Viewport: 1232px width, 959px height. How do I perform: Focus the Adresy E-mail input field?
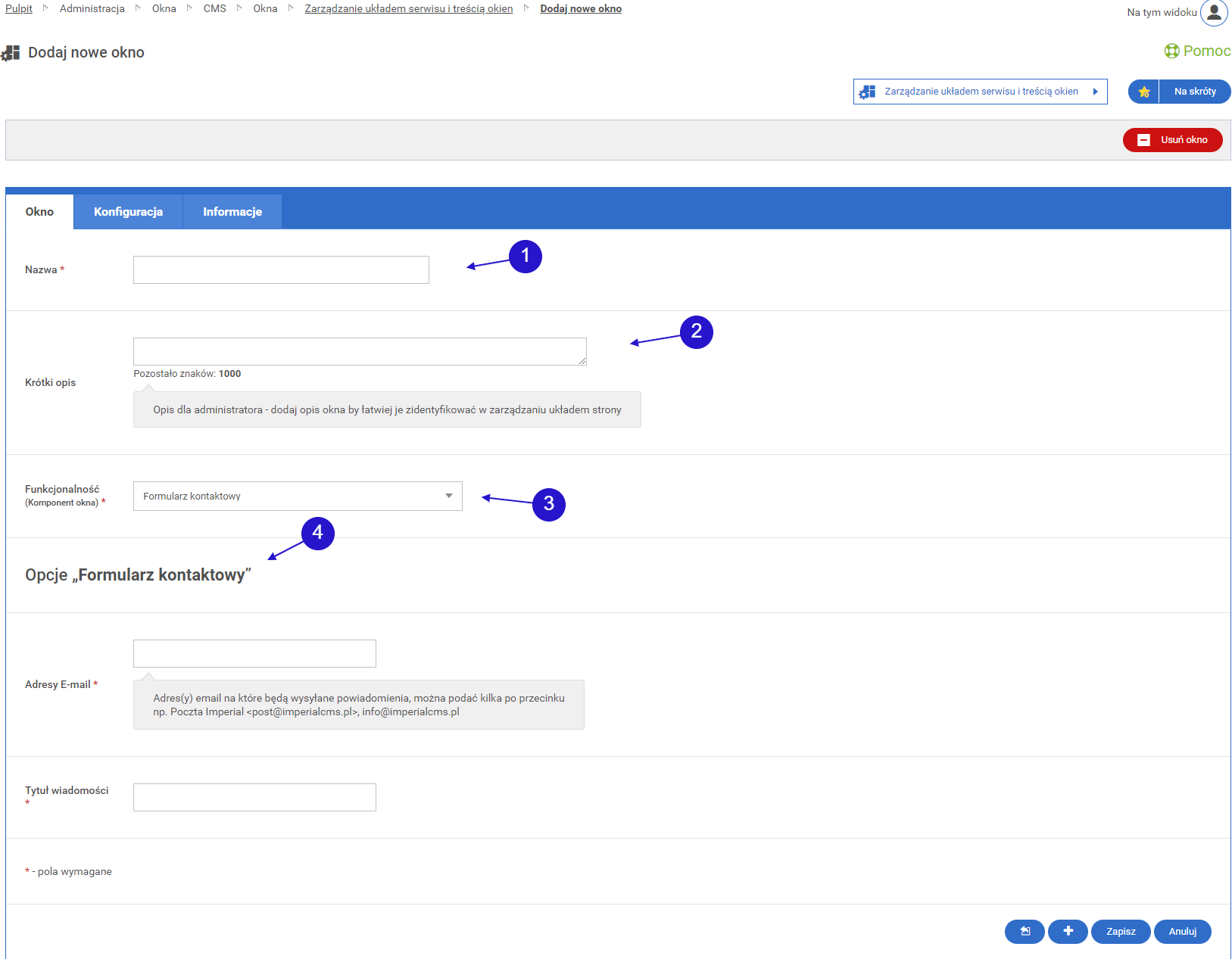254,653
